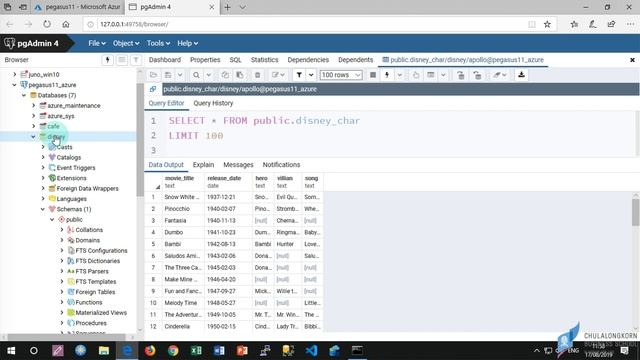This screenshot has width=640, height=360.
Task: Collapse the Schemas (1) node
Action: (x=43, y=209)
